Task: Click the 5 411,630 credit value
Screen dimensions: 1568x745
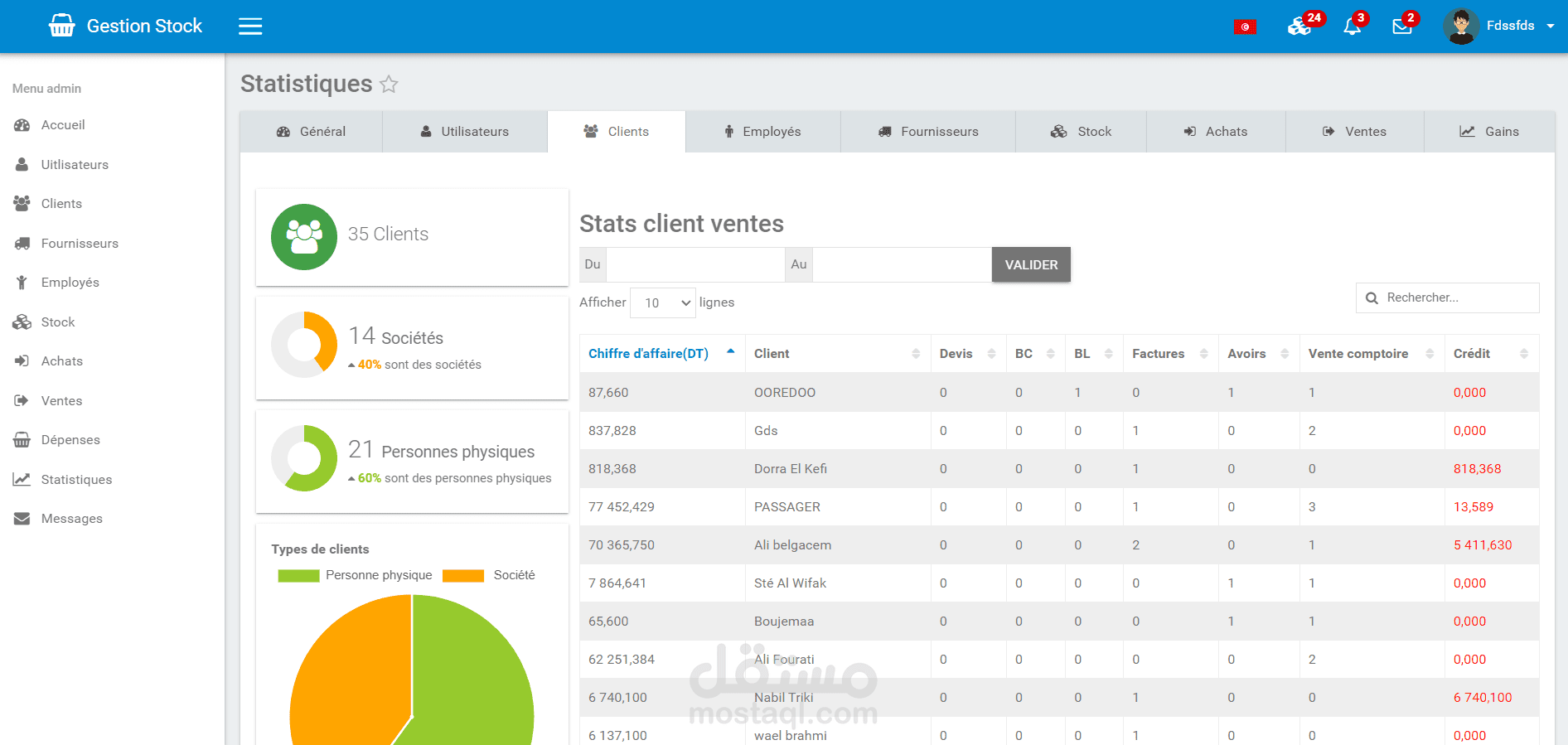Action: 1483,545
